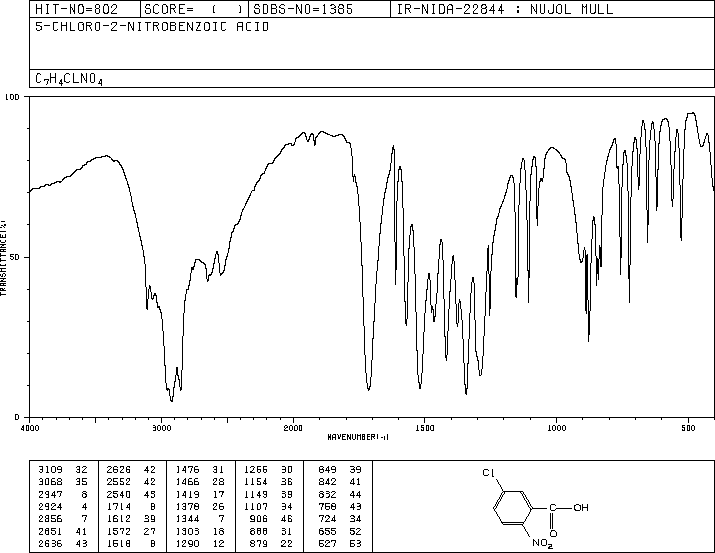Select the 1149 wavenumber entry

click(x=256, y=494)
